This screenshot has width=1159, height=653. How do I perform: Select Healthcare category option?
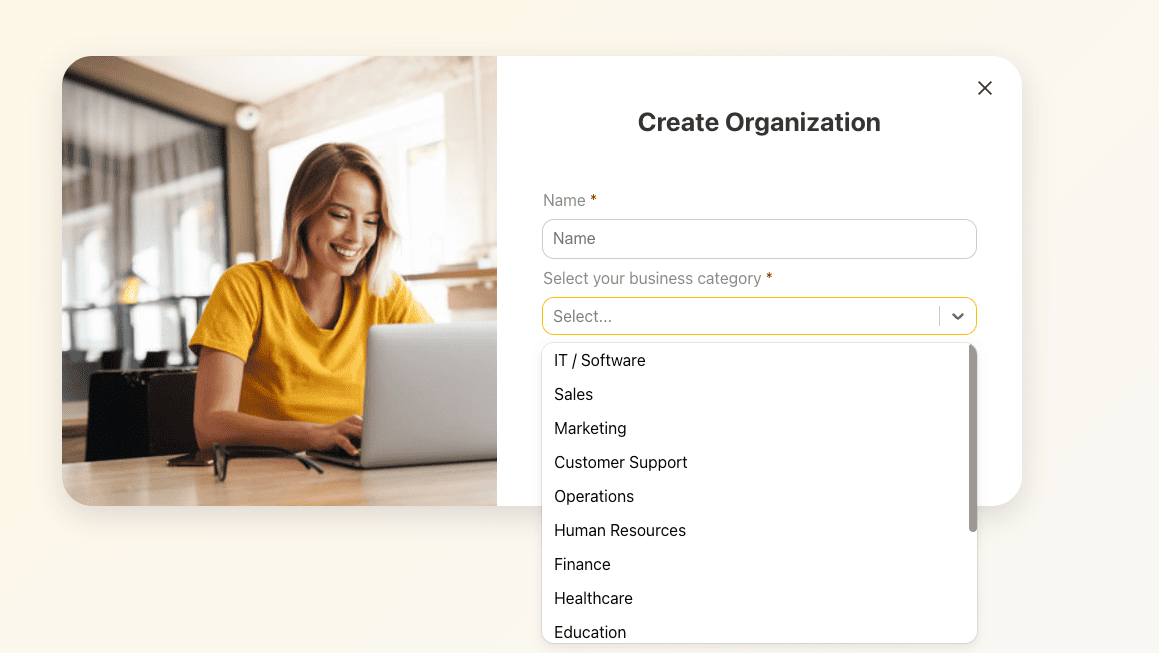click(x=593, y=598)
